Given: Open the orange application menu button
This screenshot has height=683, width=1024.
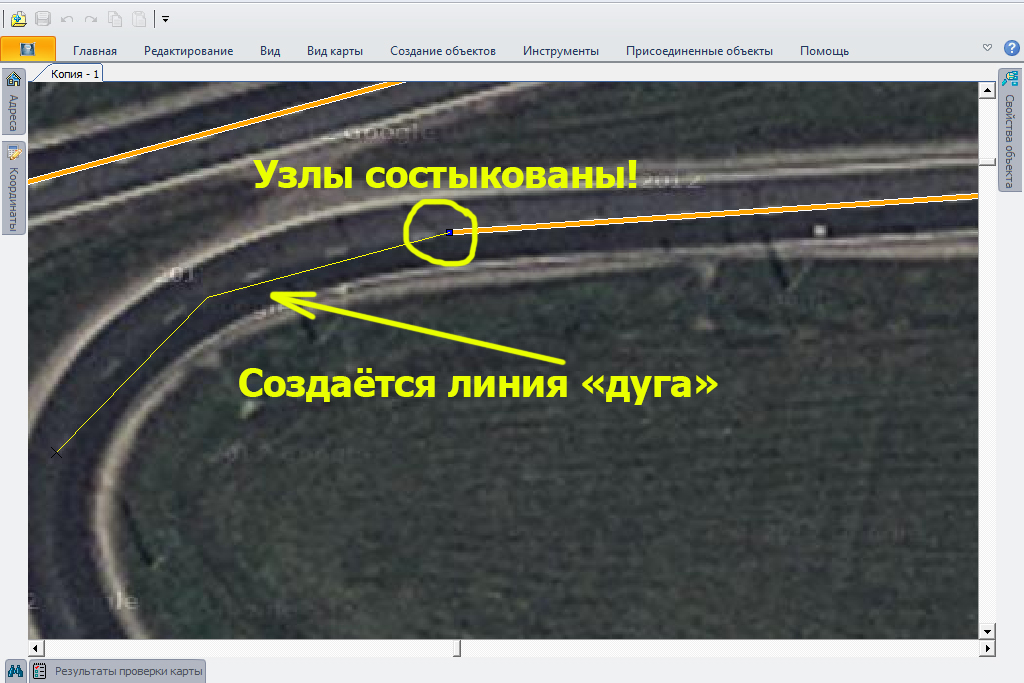Looking at the screenshot, I should coord(27,49).
